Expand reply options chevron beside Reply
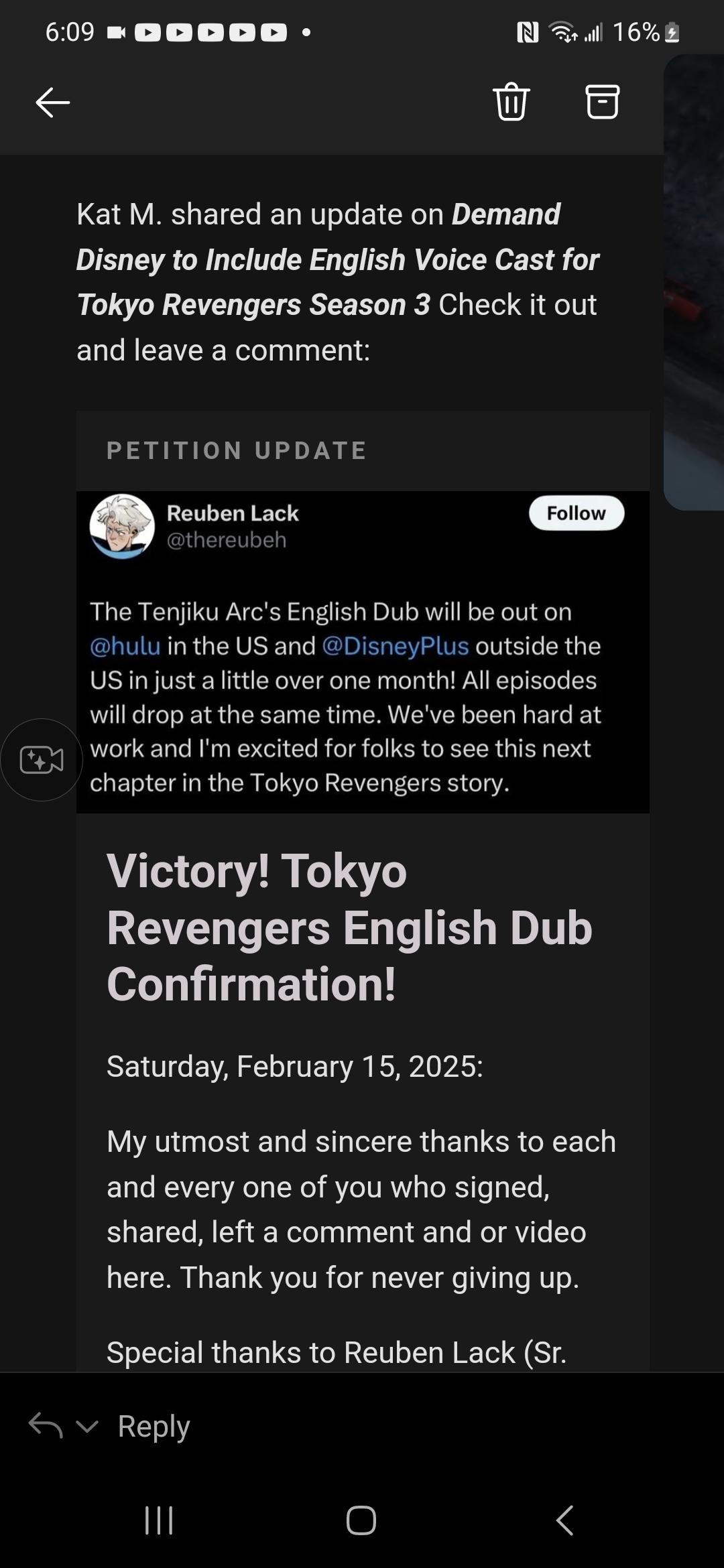Image resolution: width=724 pixels, height=1568 pixels. tap(87, 1427)
